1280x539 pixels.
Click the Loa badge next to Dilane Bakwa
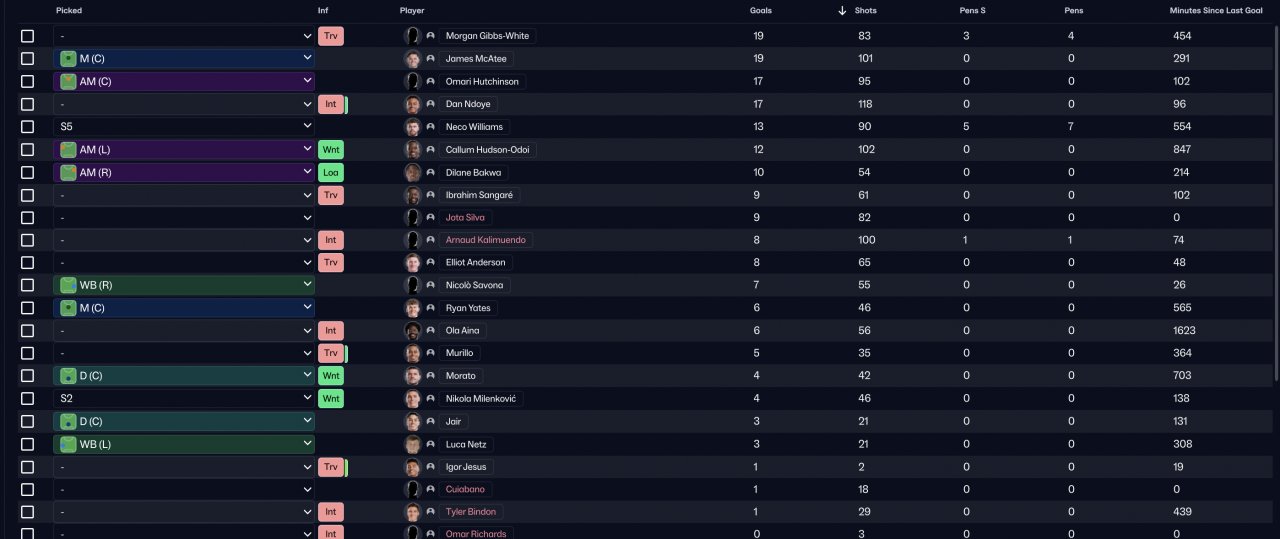331,172
